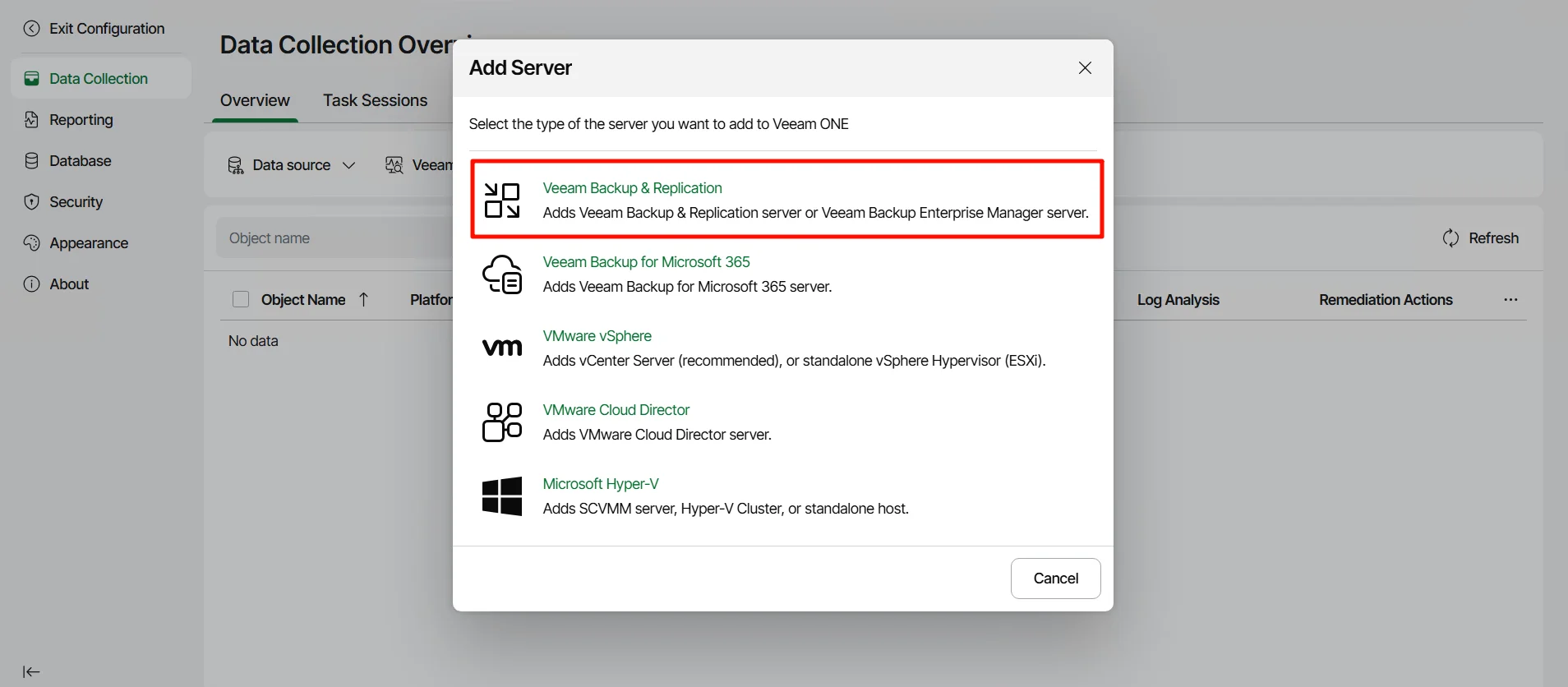Click the Veeam Backup & Replication server icon
Screen dimensions: 1568x687
coord(501,201)
